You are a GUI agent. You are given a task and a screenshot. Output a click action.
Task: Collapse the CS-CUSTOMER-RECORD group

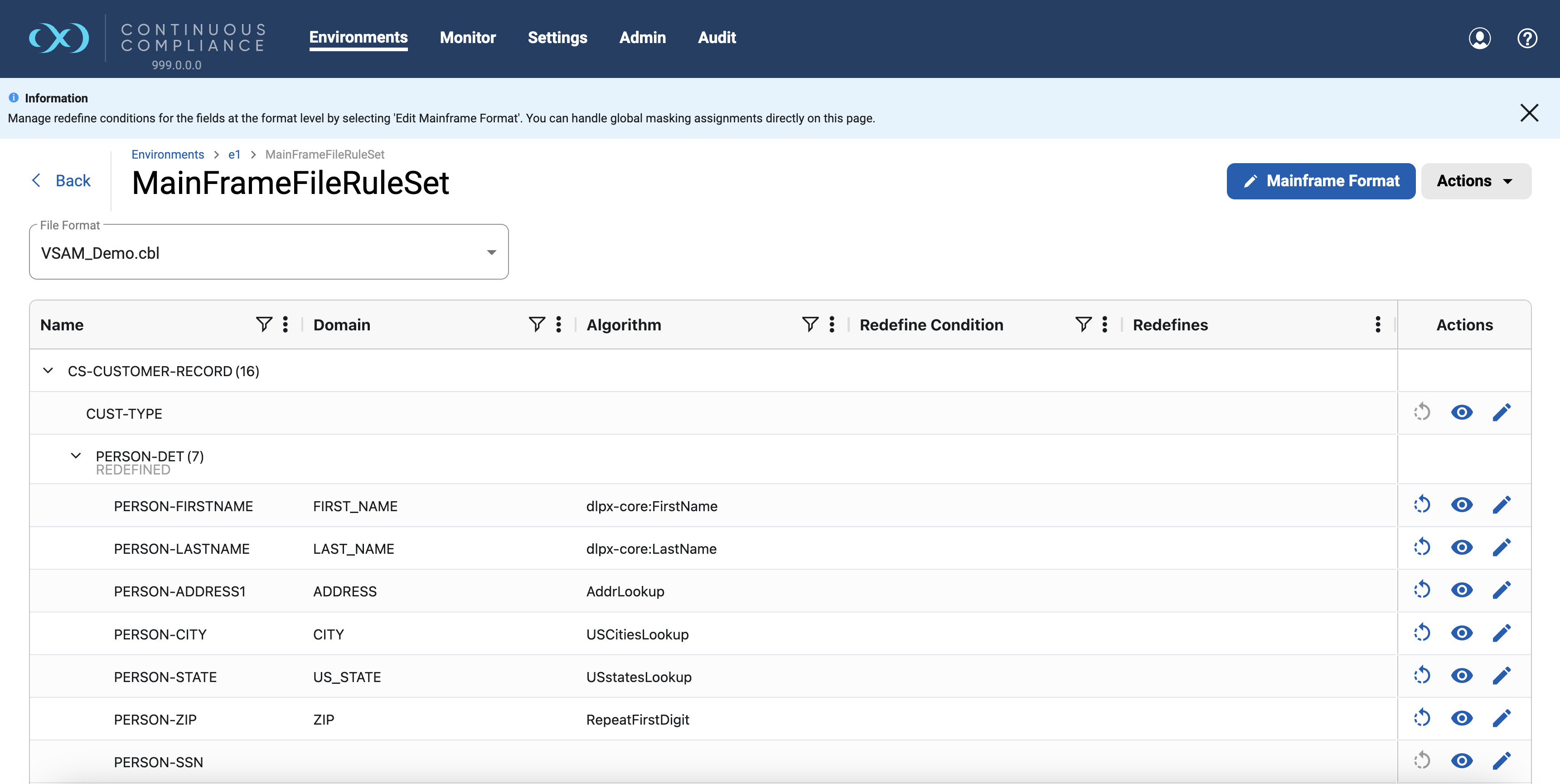coord(48,371)
